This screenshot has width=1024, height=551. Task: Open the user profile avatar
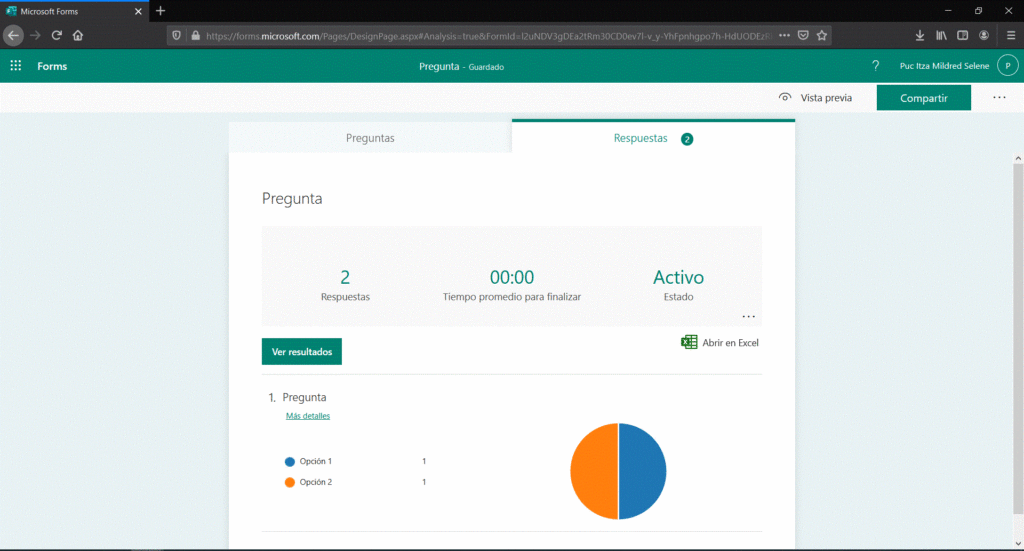[x=1008, y=66]
